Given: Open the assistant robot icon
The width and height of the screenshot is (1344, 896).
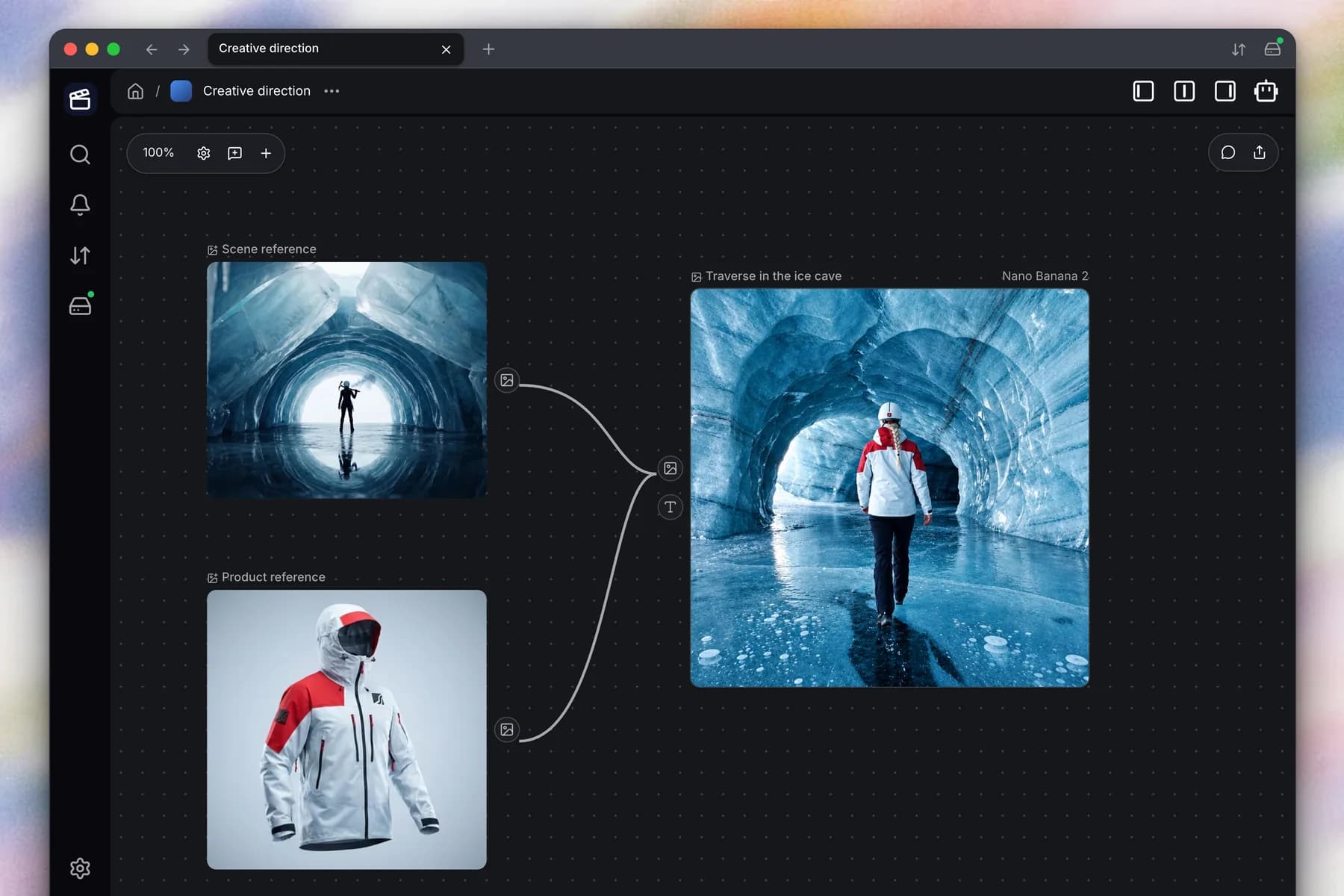Looking at the screenshot, I should point(1266,91).
